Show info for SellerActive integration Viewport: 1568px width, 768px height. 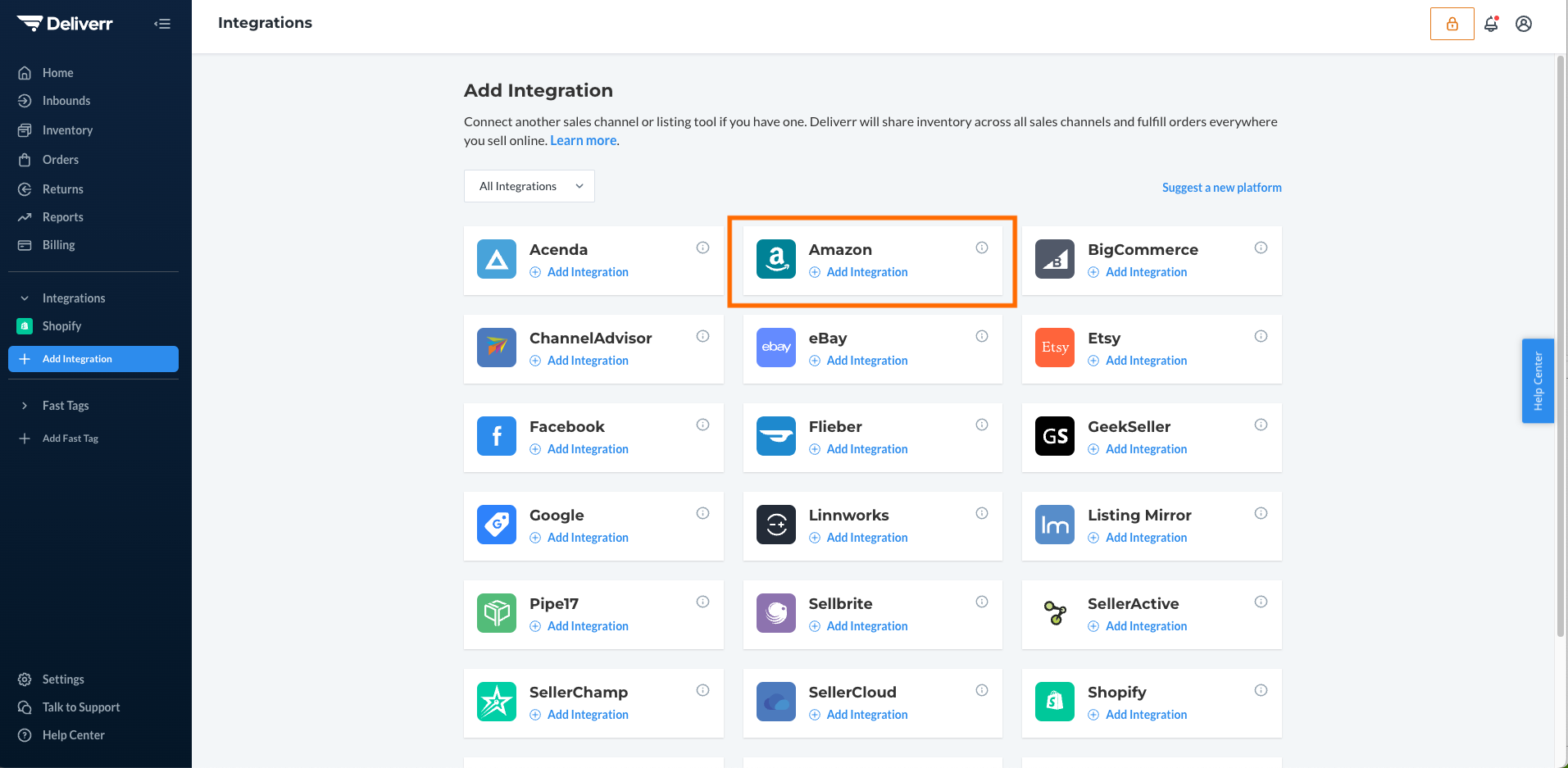pos(1261,602)
